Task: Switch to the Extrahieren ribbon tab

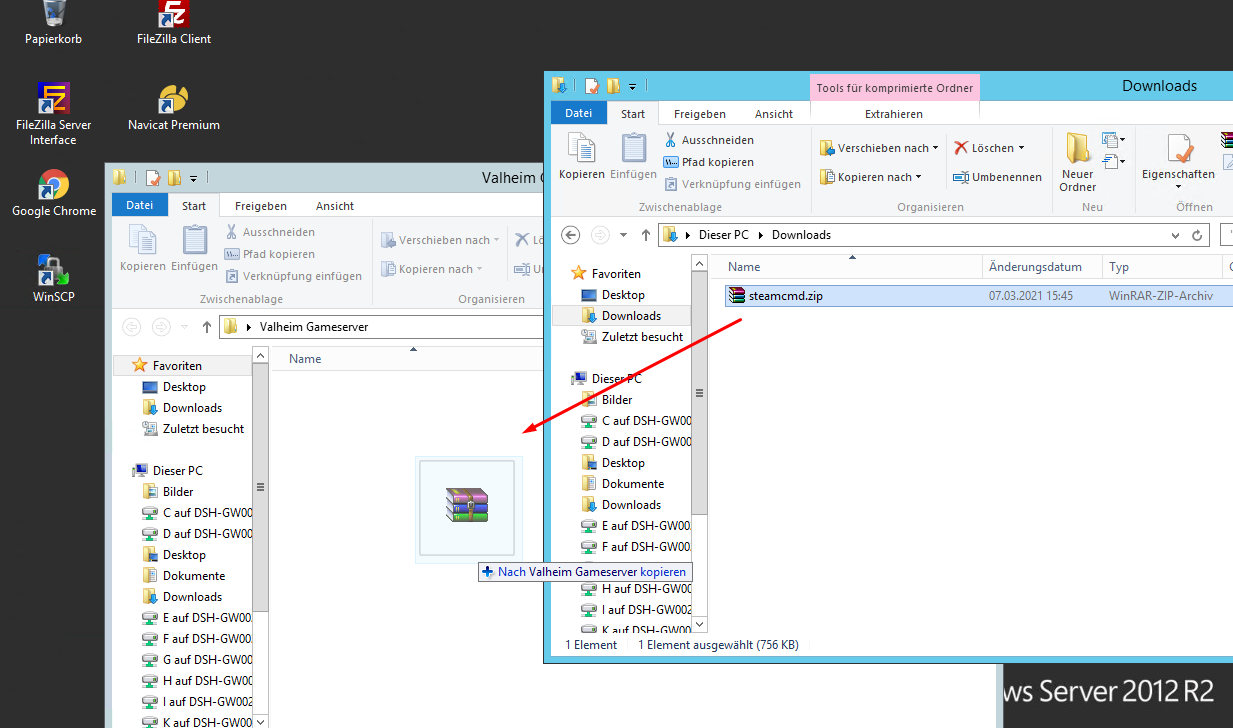Action: coord(893,114)
